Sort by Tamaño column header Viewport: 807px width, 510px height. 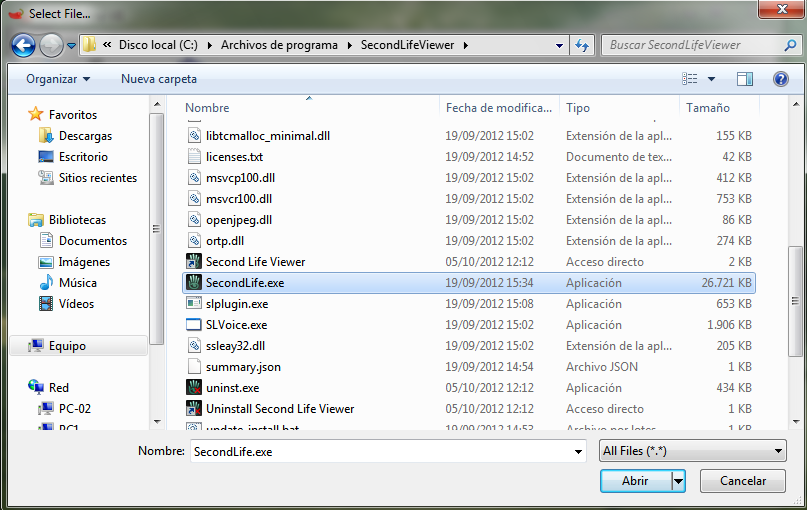coord(708,108)
